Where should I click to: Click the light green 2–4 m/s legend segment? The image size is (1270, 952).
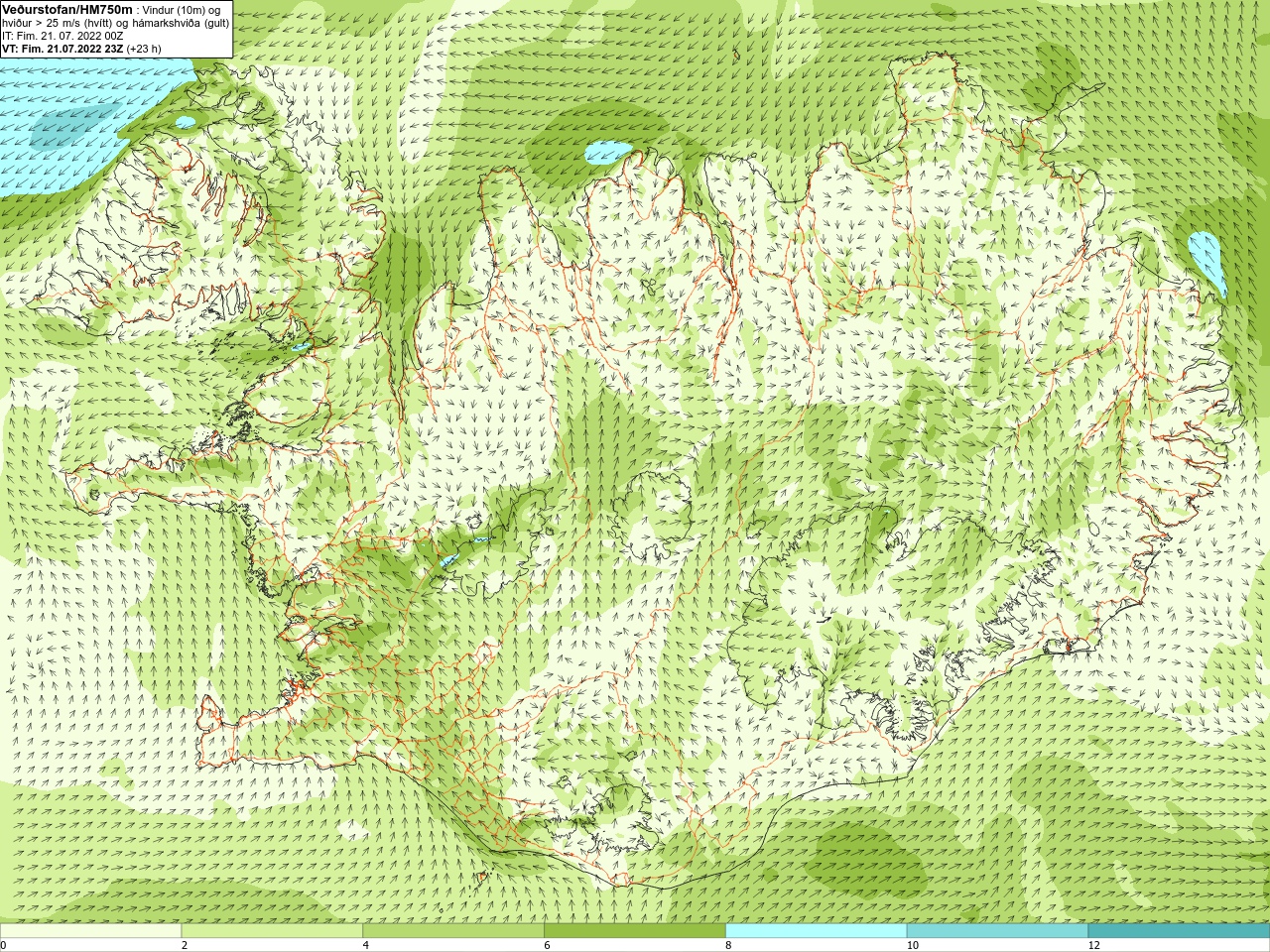[x=272, y=931]
